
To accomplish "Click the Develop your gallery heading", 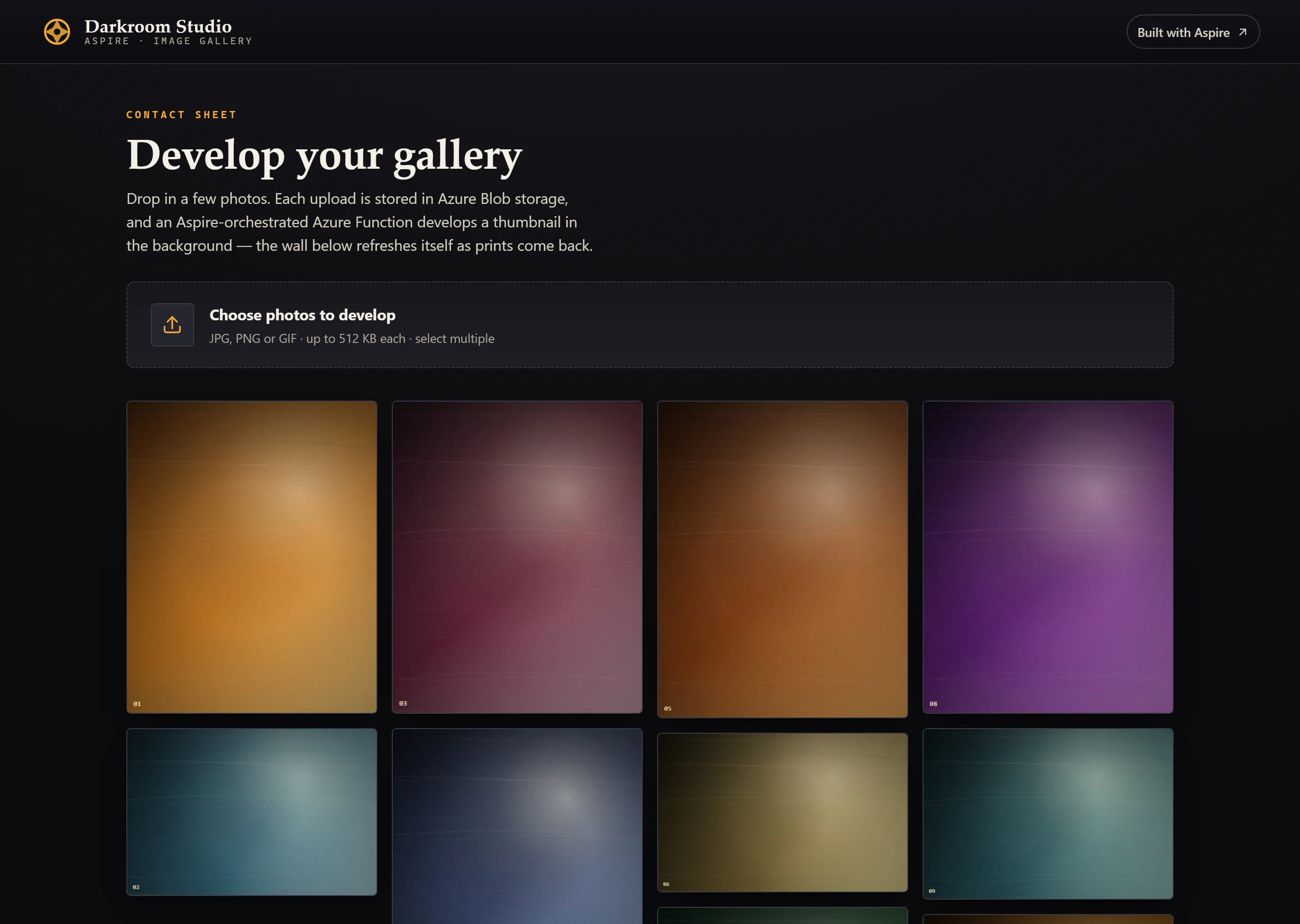I will pos(325,155).
